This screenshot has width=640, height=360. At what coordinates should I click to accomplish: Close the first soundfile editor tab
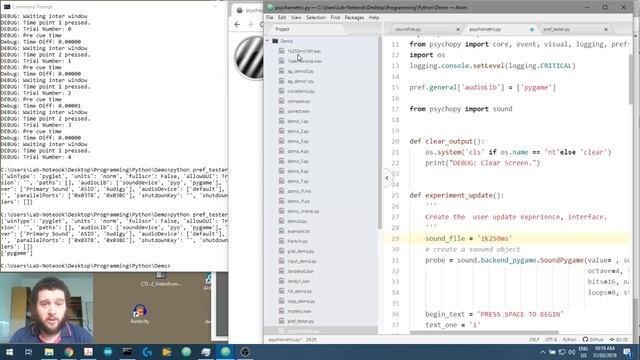point(458,29)
